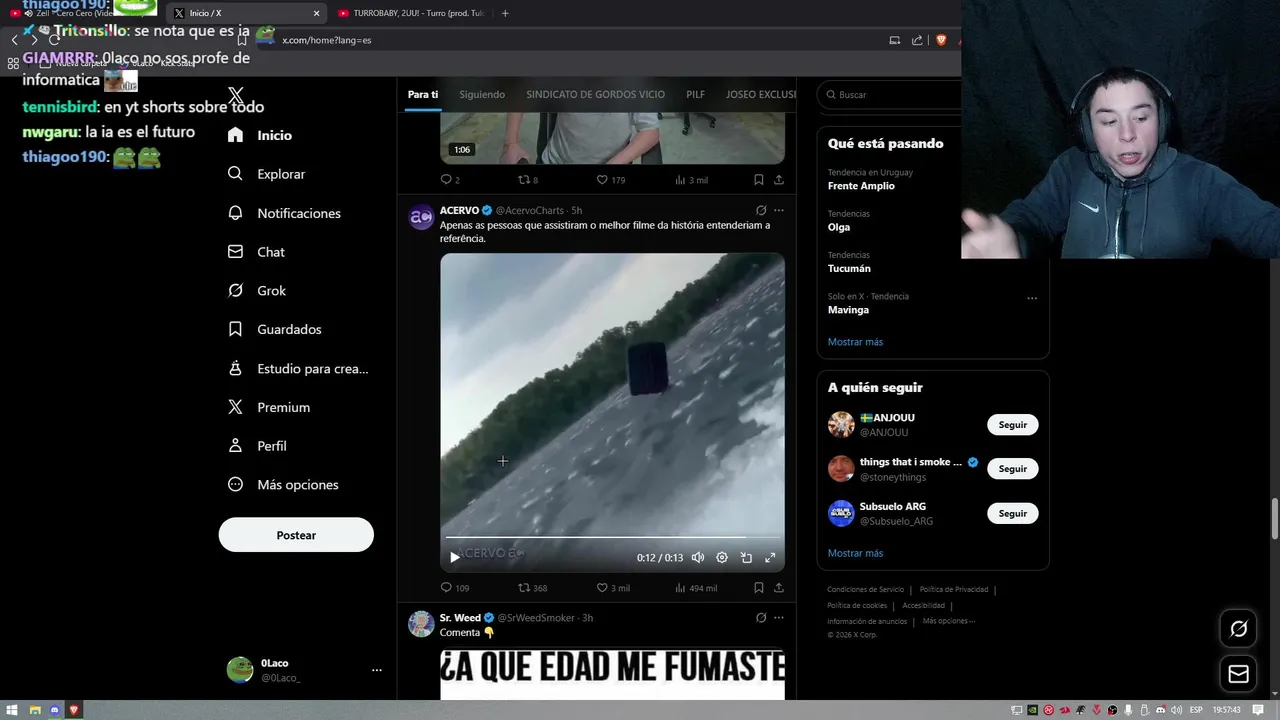Screen dimensions: 1280x720
Task: Repost ACERVO post with 368 reposts
Action: [x=532, y=588]
